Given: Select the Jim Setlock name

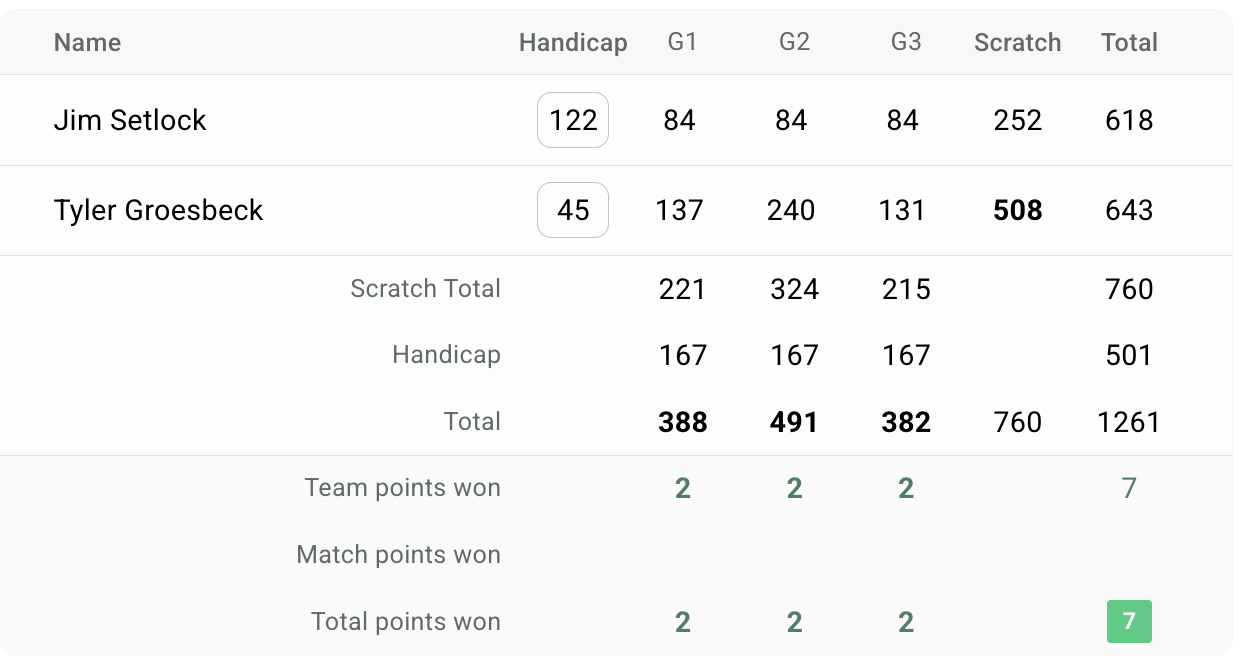Looking at the screenshot, I should (130, 120).
